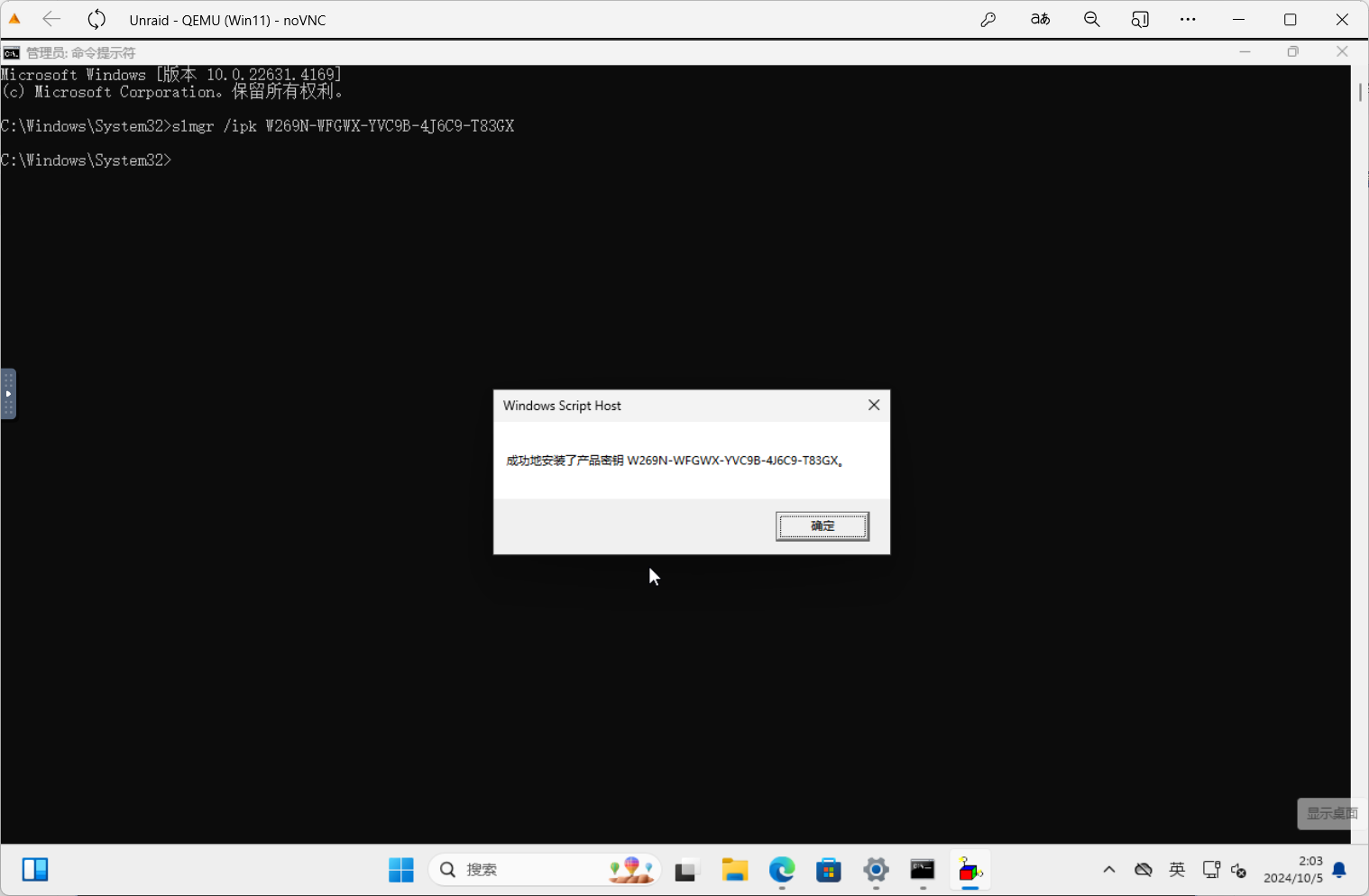Screen dimensions: 1369x896
Task: Launch Microsoft Edge from the taskbar
Action: point(782,870)
